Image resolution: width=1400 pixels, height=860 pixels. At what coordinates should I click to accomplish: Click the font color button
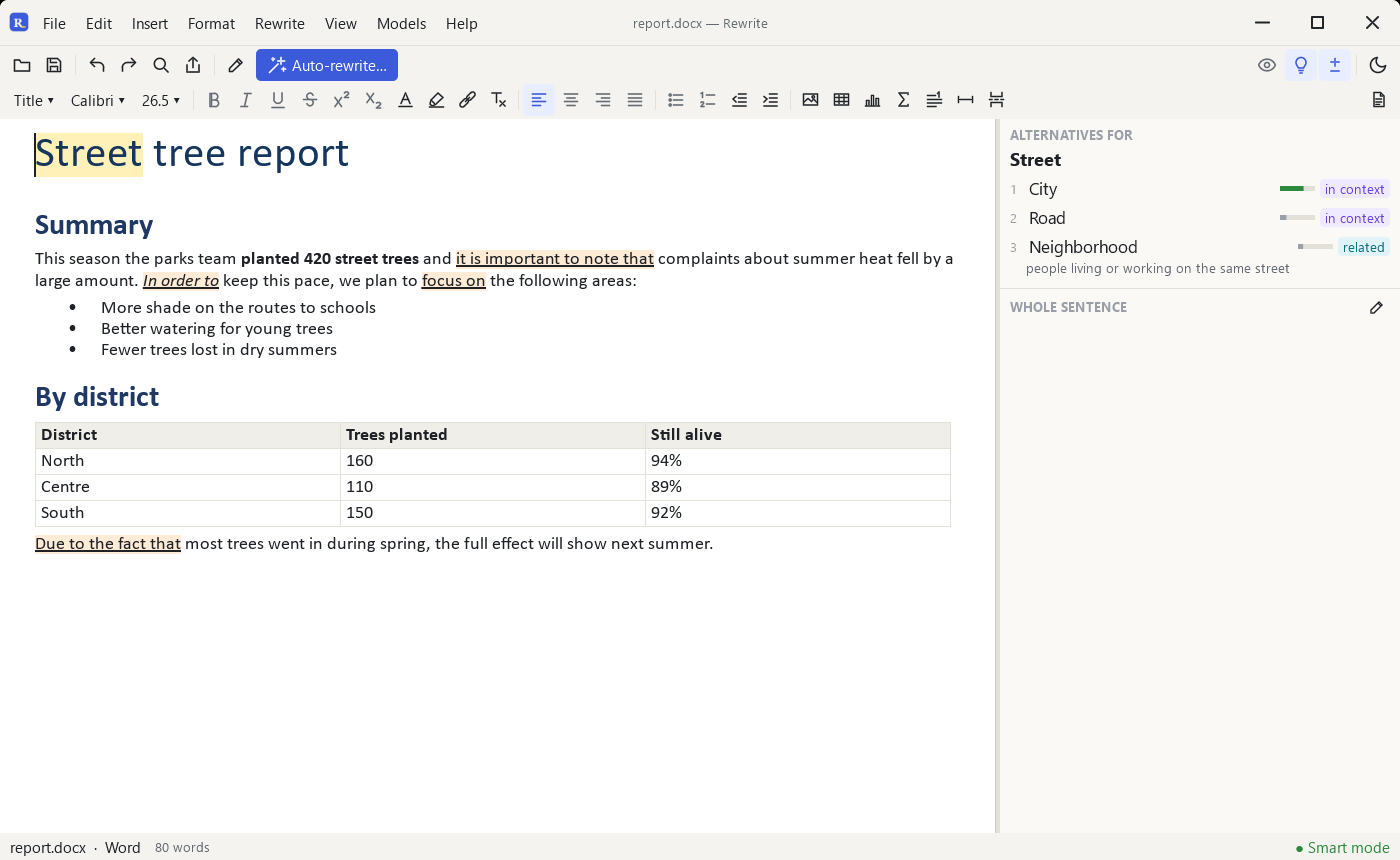tap(405, 100)
